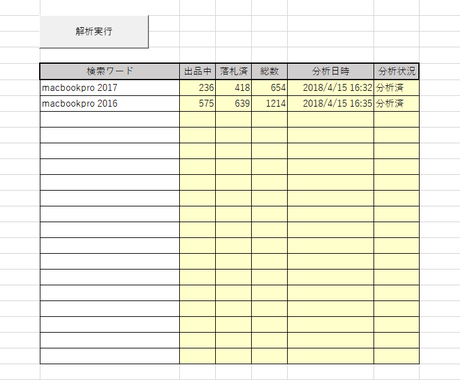
Task: Select 分析済 status in macbookpro 2016 row
Action: (396, 104)
